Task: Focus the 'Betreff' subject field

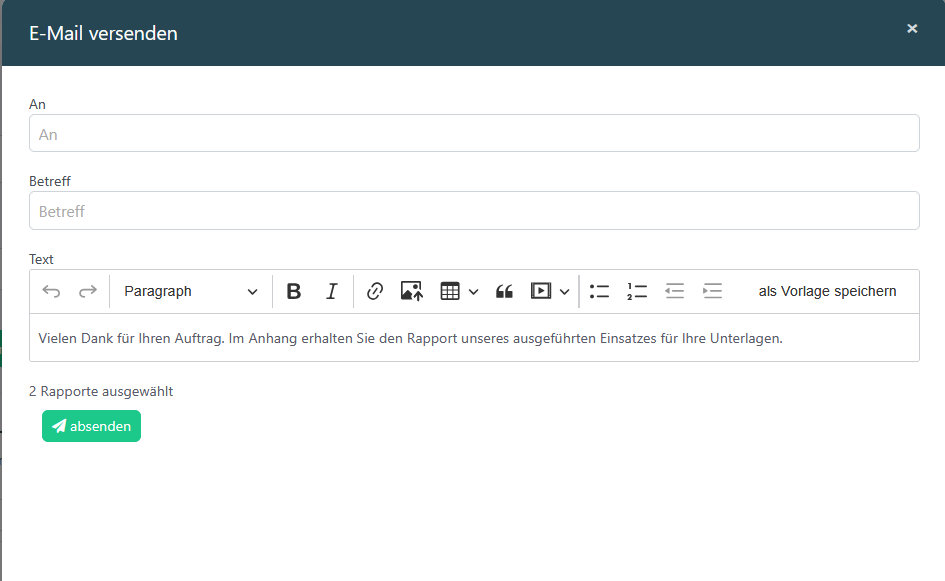Action: coord(474,210)
